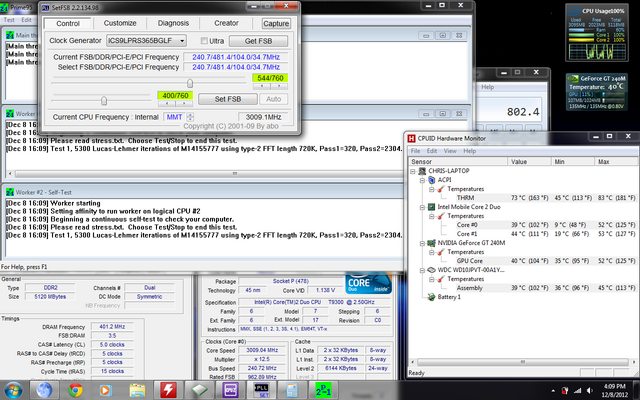
Task: Show hidden system tray icons arrow
Action: (553, 391)
